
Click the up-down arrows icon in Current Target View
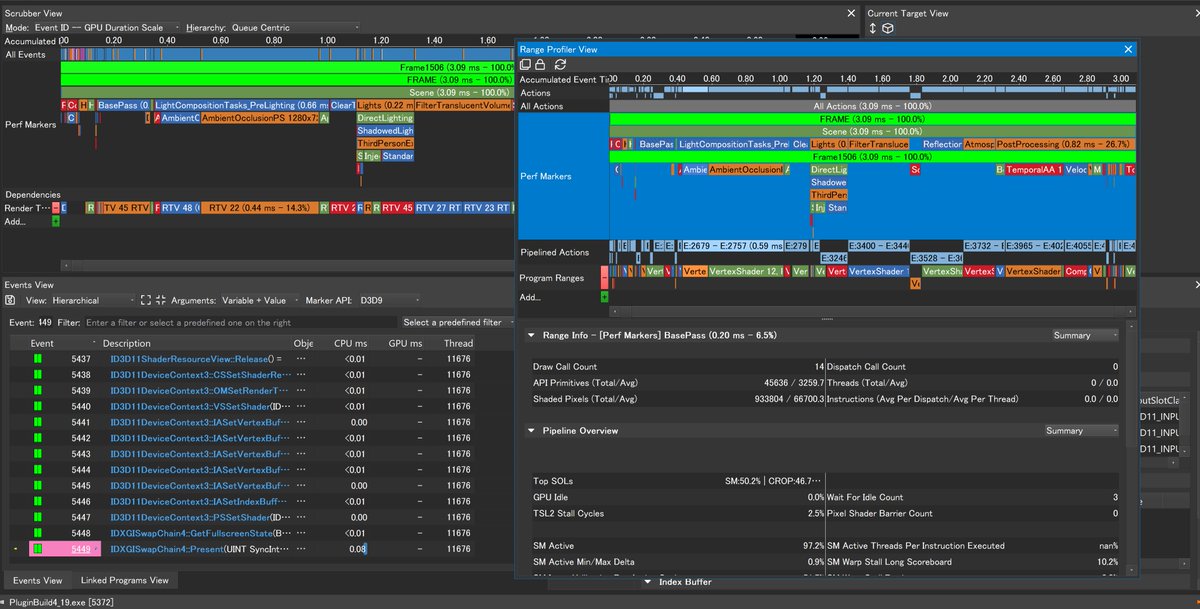pos(872,28)
